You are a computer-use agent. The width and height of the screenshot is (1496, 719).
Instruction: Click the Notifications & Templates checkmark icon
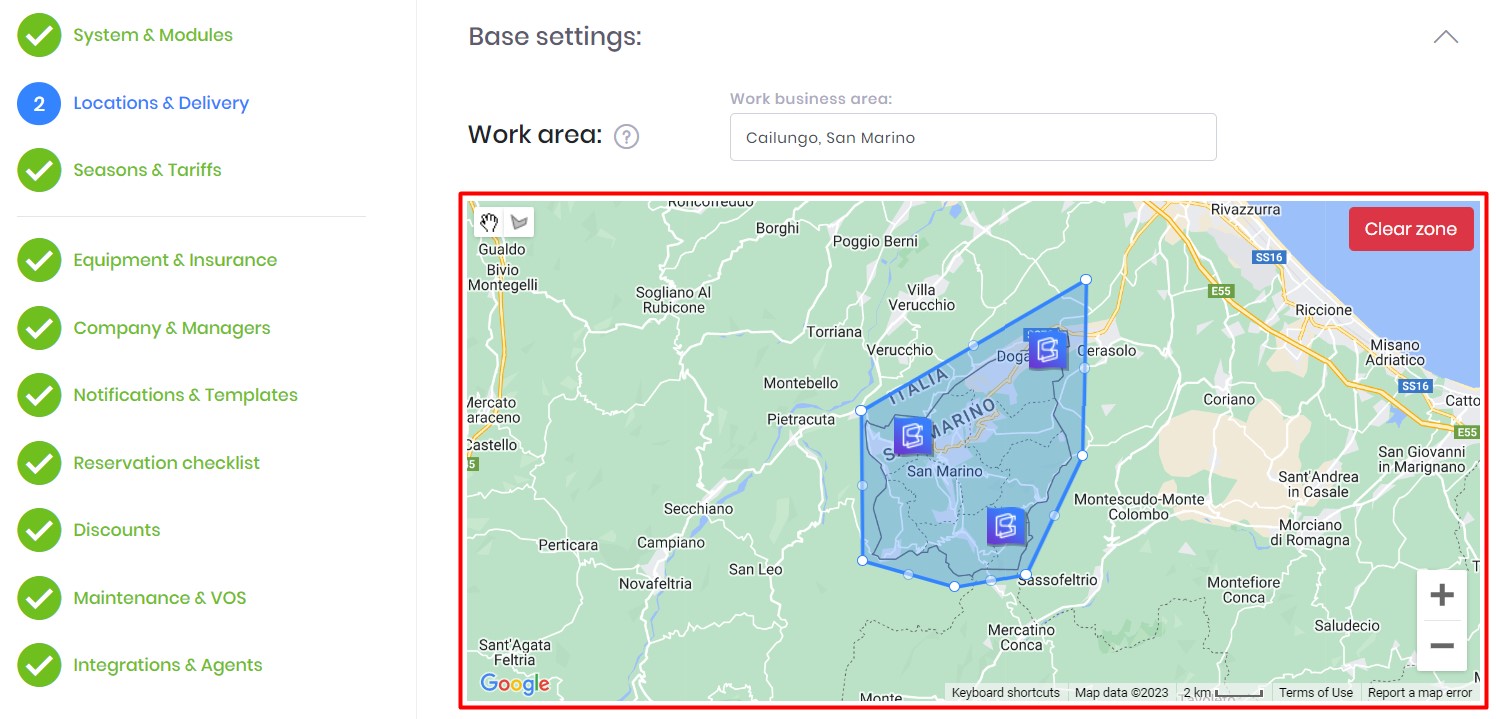point(39,395)
